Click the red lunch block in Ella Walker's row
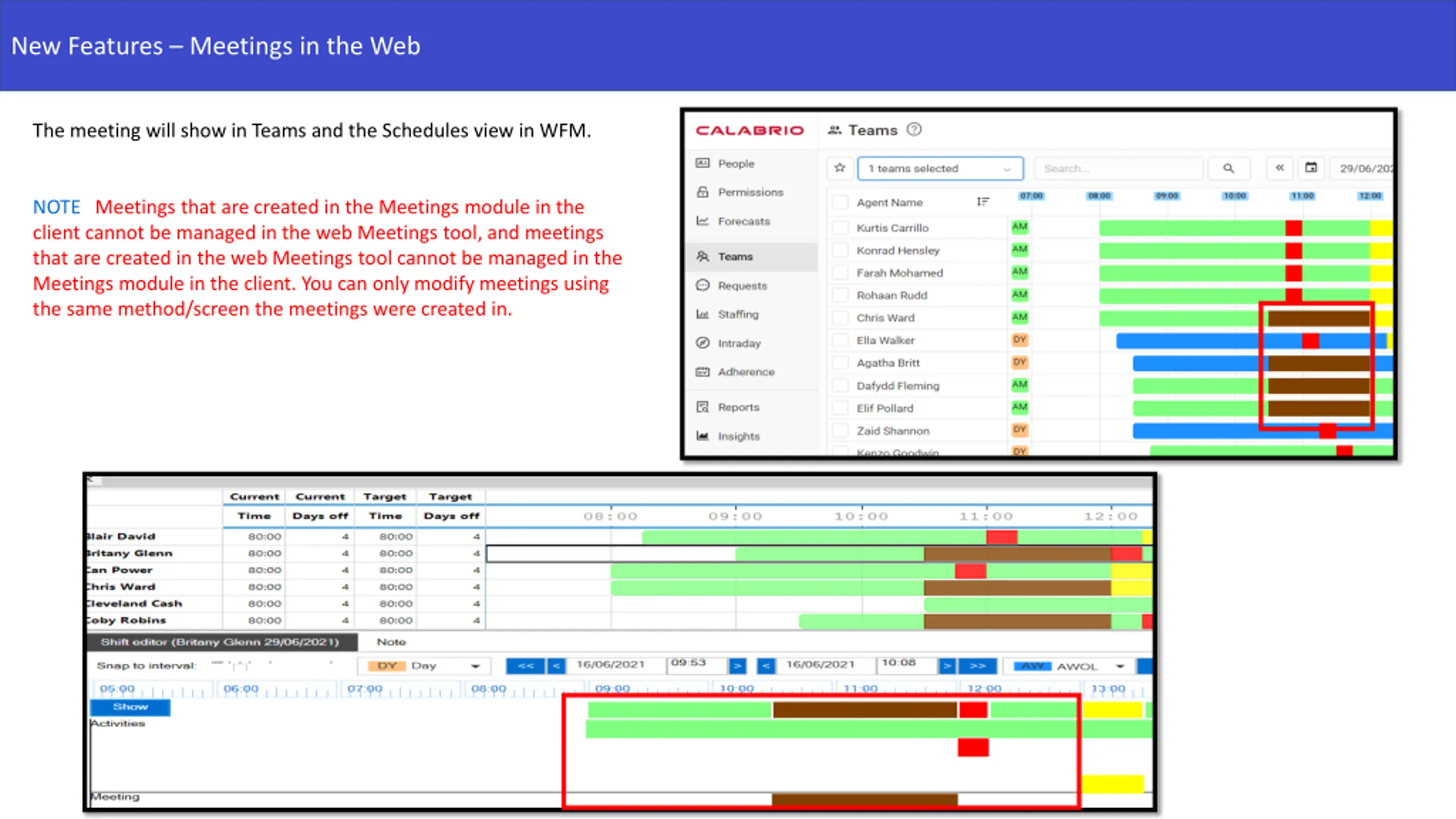 pos(1310,341)
